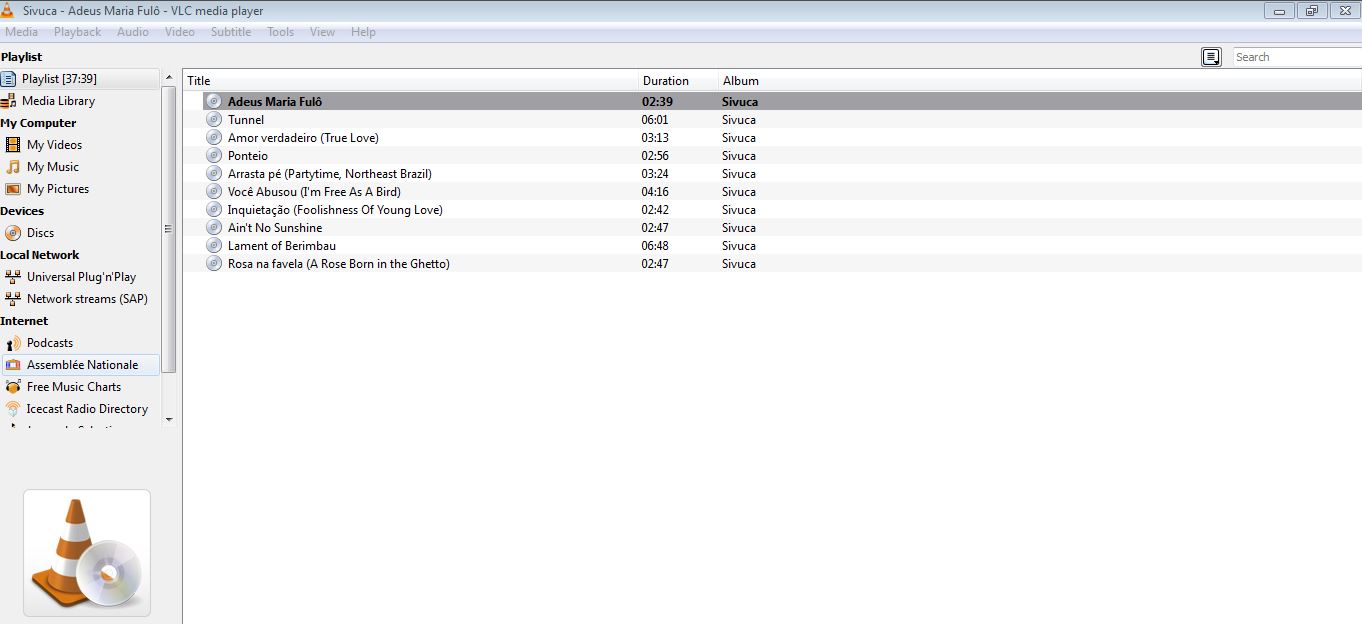Select the Universal Plug'n'Play network icon
This screenshot has width=1362, height=624.
pyautogui.click(x=13, y=277)
